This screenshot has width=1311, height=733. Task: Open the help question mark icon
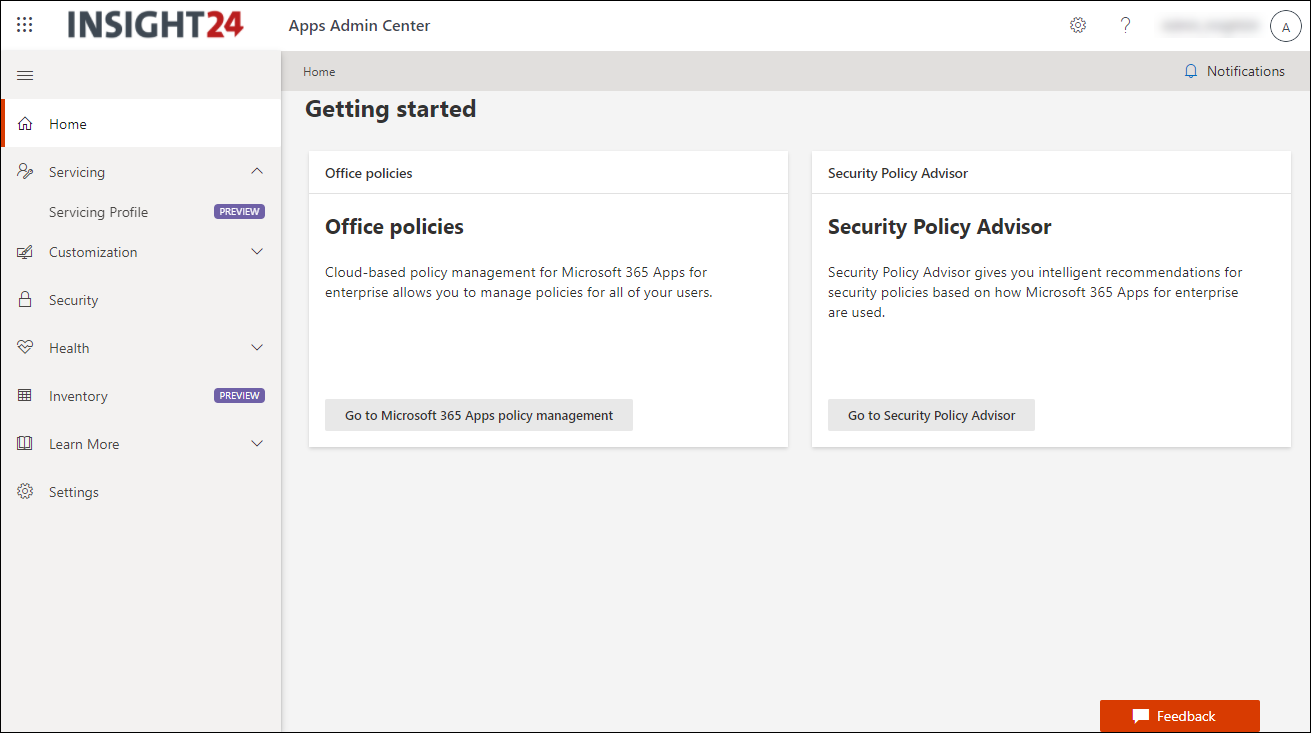(1126, 25)
